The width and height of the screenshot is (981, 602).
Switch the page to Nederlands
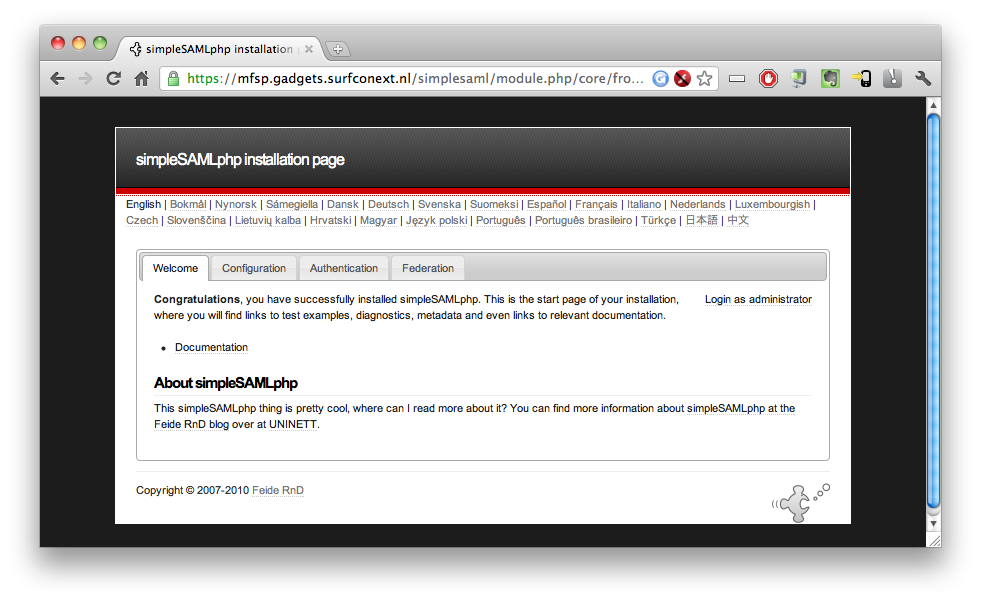point(698,205)
